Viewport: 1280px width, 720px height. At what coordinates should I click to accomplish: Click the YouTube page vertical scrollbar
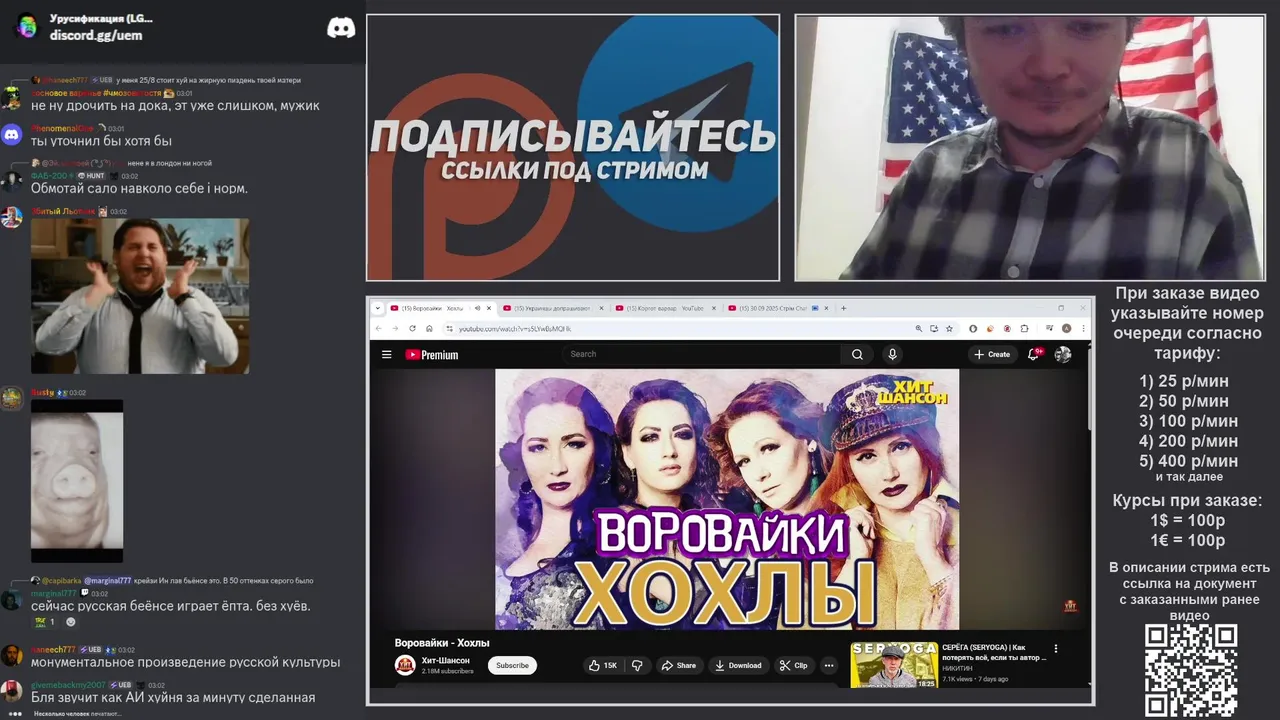pyautogui.click(x=1089, y=390)
